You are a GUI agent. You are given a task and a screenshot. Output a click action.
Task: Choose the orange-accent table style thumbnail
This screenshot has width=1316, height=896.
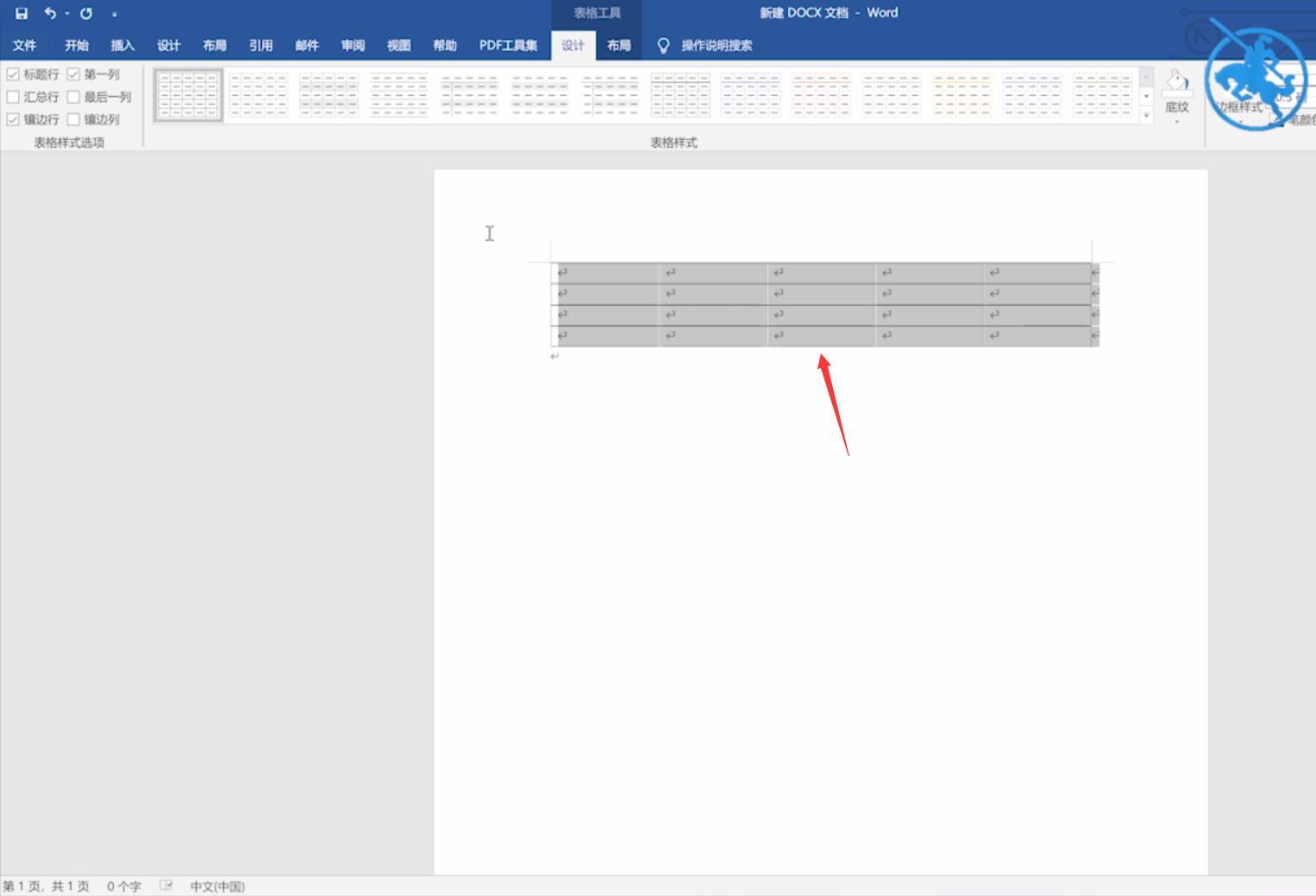[821, 95]
